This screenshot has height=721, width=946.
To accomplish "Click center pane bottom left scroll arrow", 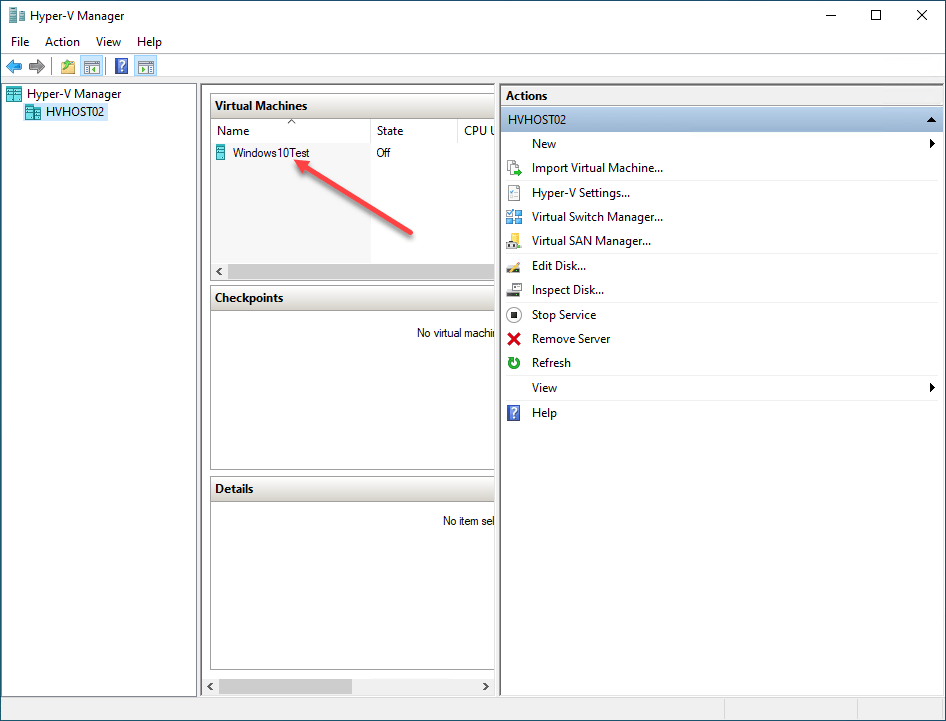I will click(x=211, y=687).
